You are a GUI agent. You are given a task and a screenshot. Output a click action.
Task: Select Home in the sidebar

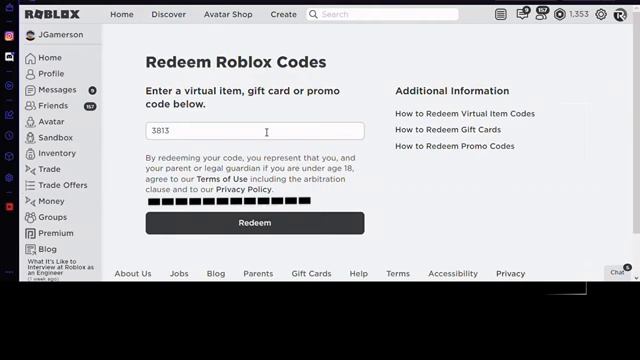coord(43,58)
